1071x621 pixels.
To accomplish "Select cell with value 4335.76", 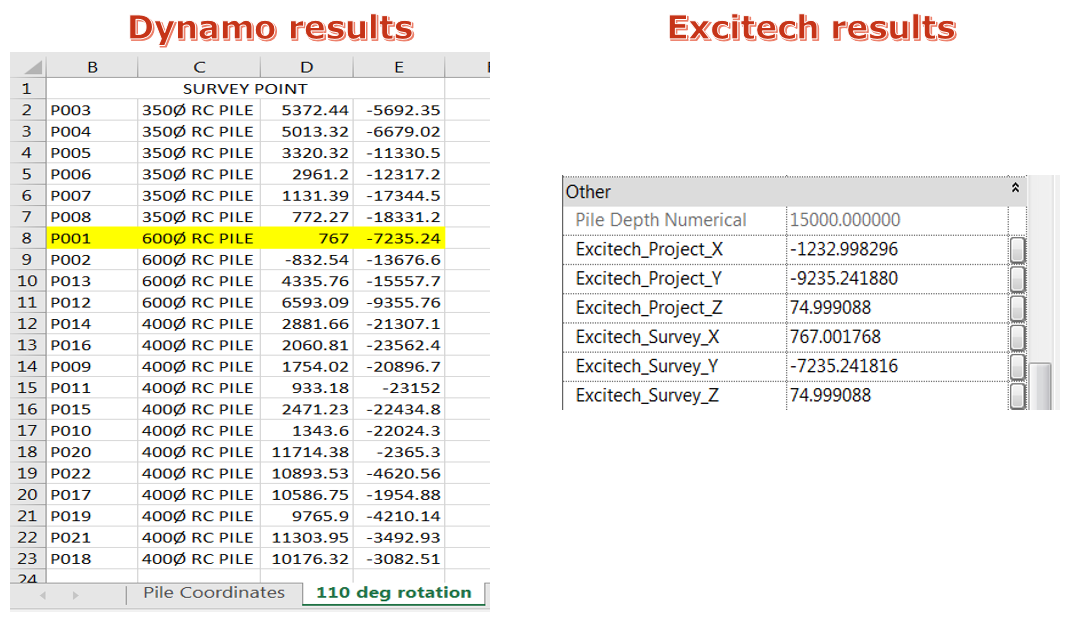I will coord(307,281).
